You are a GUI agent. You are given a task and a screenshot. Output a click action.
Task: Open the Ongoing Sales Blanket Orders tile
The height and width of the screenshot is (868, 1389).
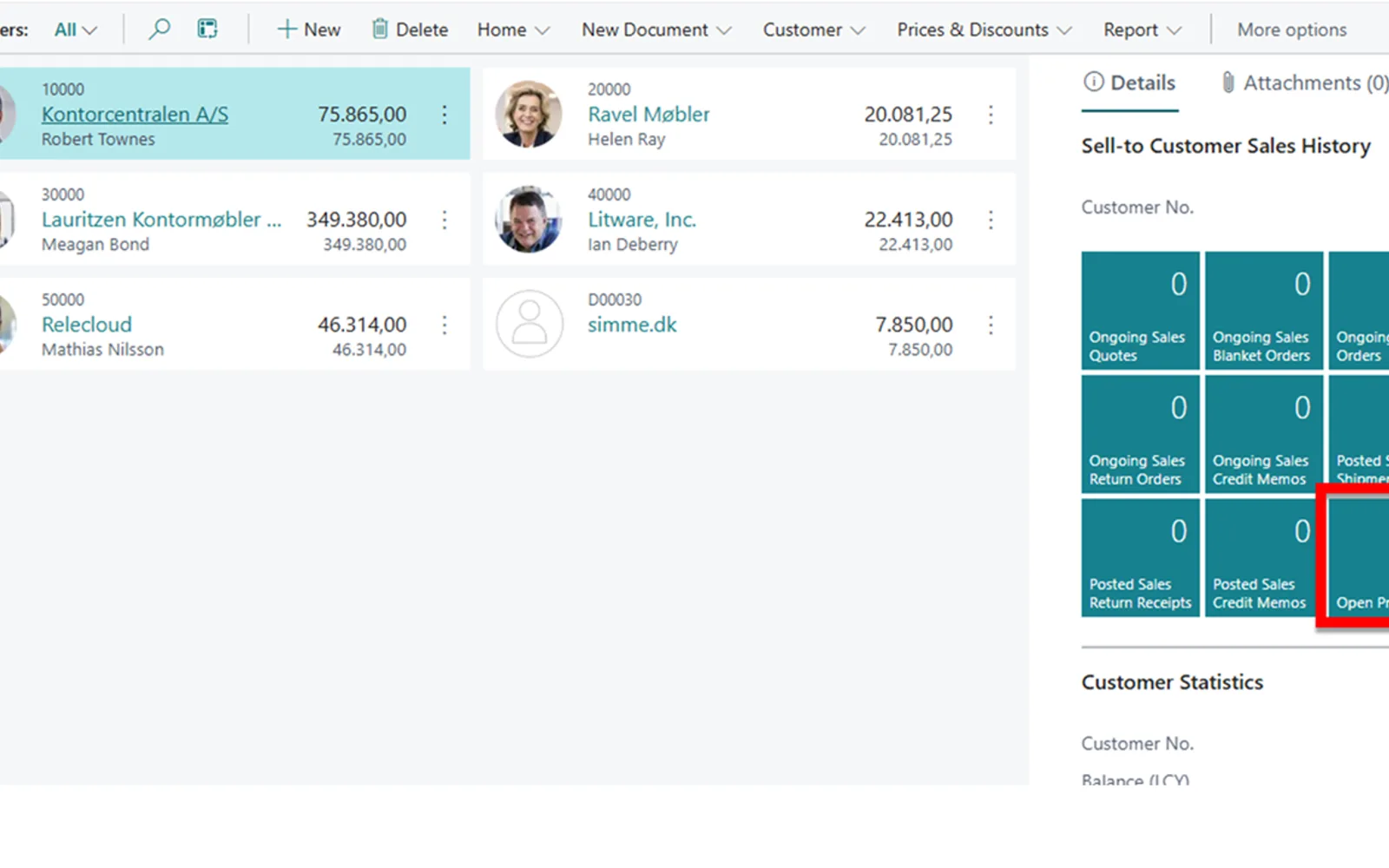[x=1264, y=312]
